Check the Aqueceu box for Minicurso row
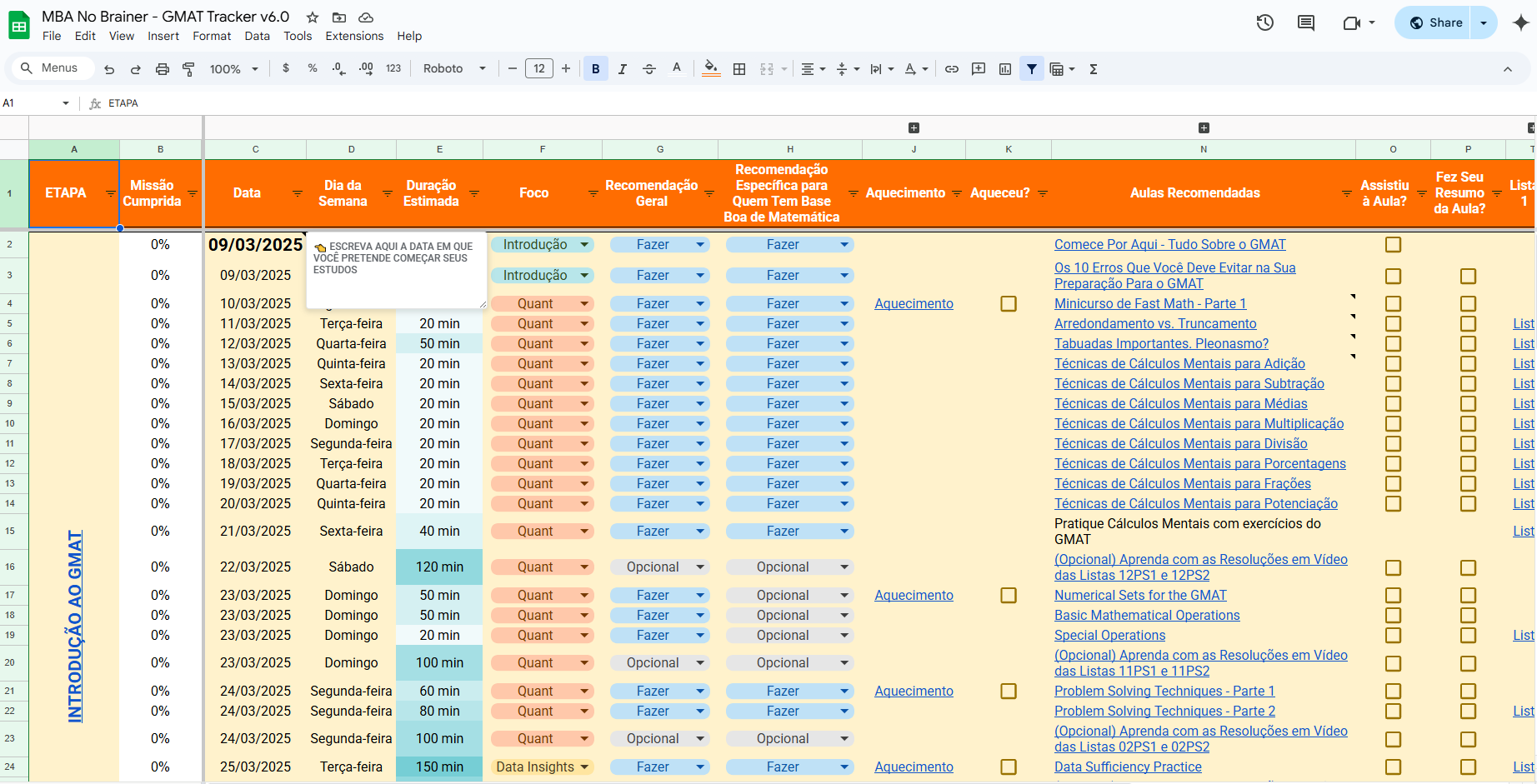Viewport: 1537px width, 784px height. (1009, 304)
